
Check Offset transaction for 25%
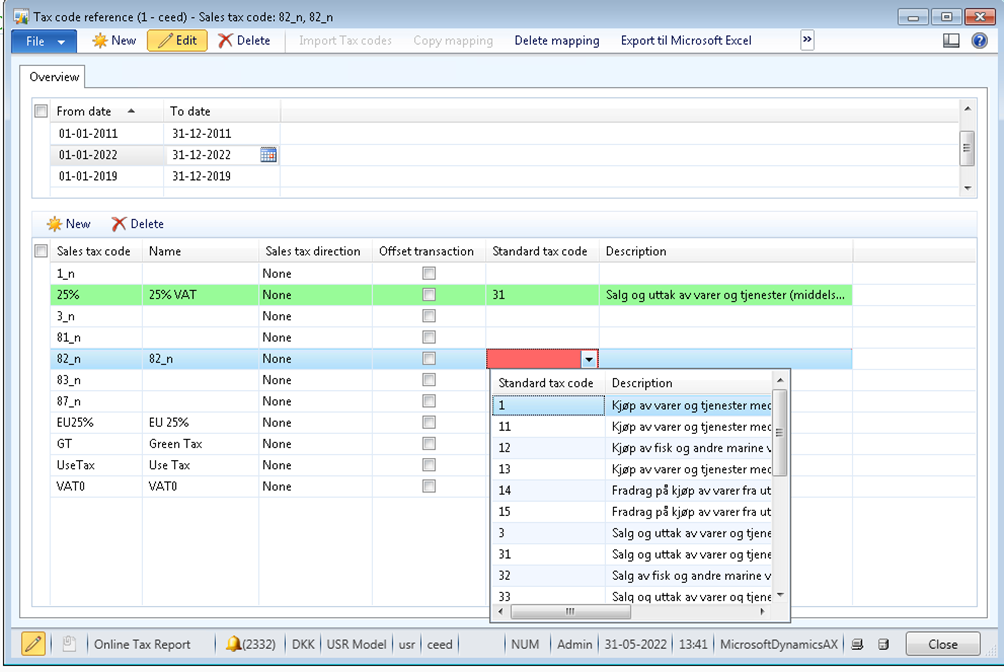point(429,295)
